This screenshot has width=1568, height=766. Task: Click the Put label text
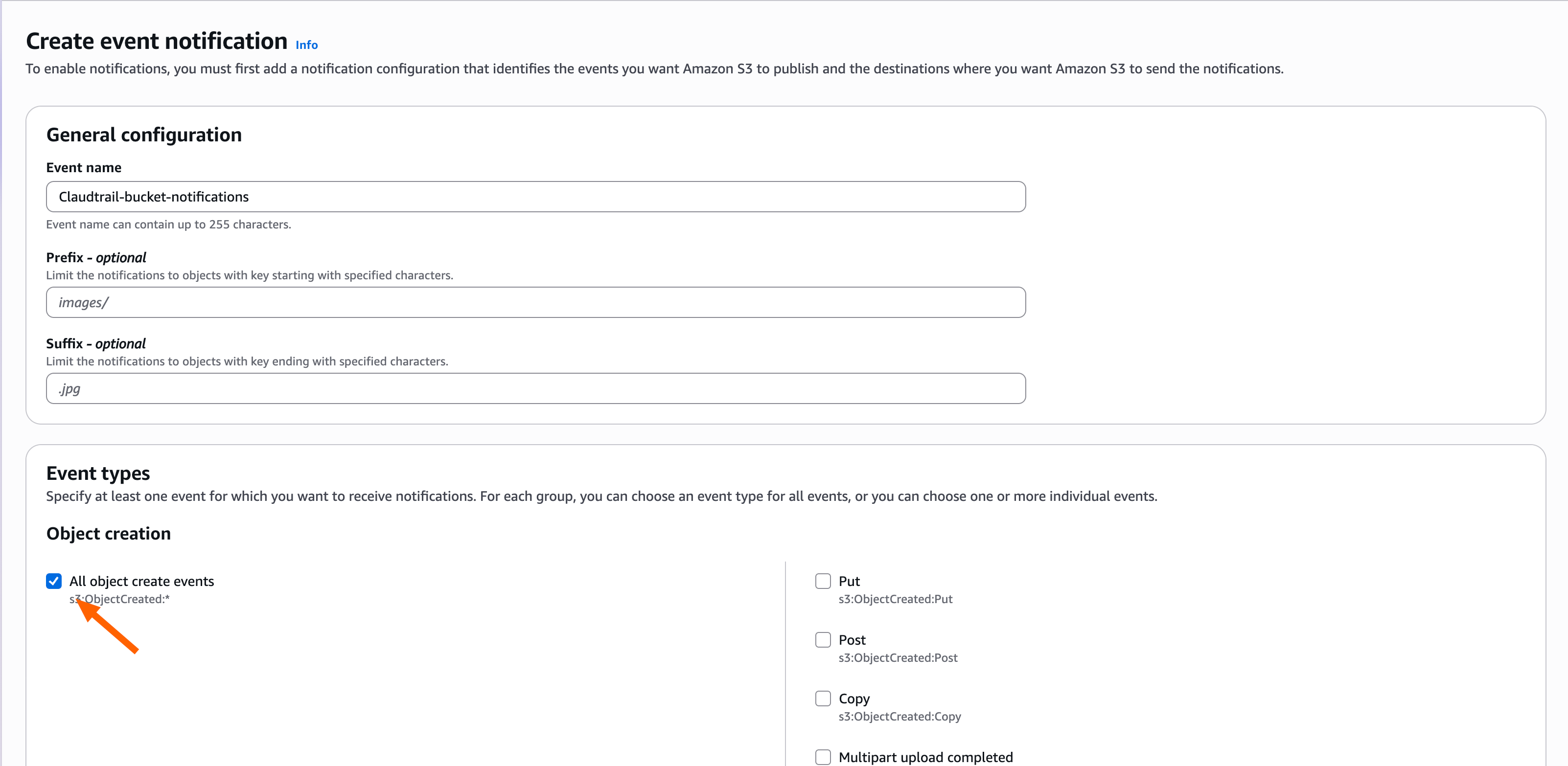point(849,581)
